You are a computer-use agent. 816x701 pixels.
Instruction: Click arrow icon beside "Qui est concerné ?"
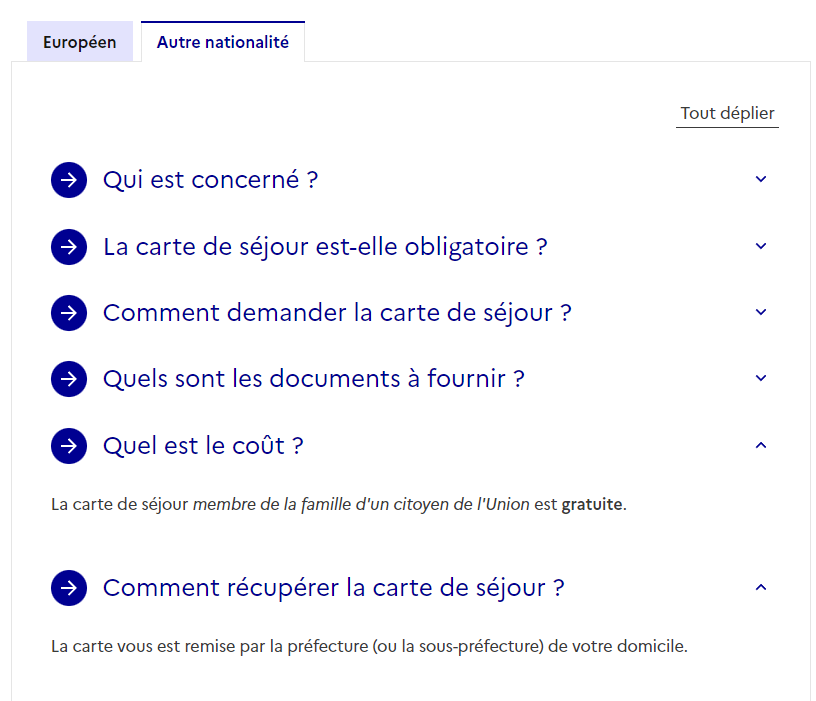click(69, 180)
